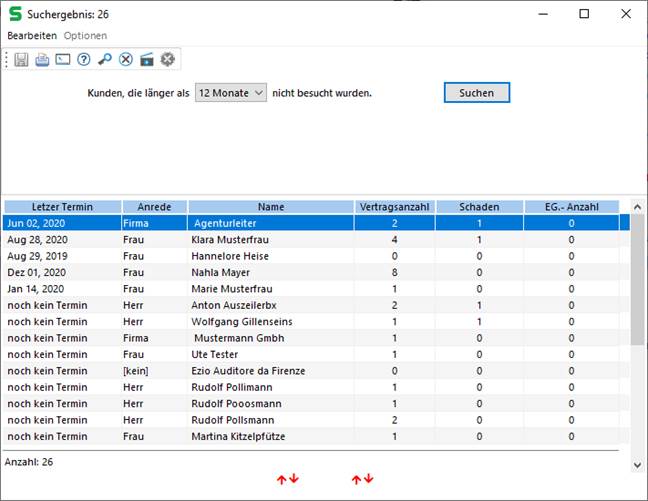Select the Ezio Auditore da Firenze row
Viewport: 648px width, 501px height.
247,370
